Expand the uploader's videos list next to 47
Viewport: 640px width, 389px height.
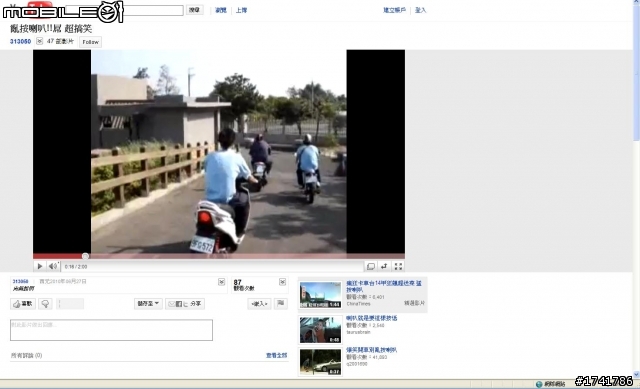tap(39, 41)
